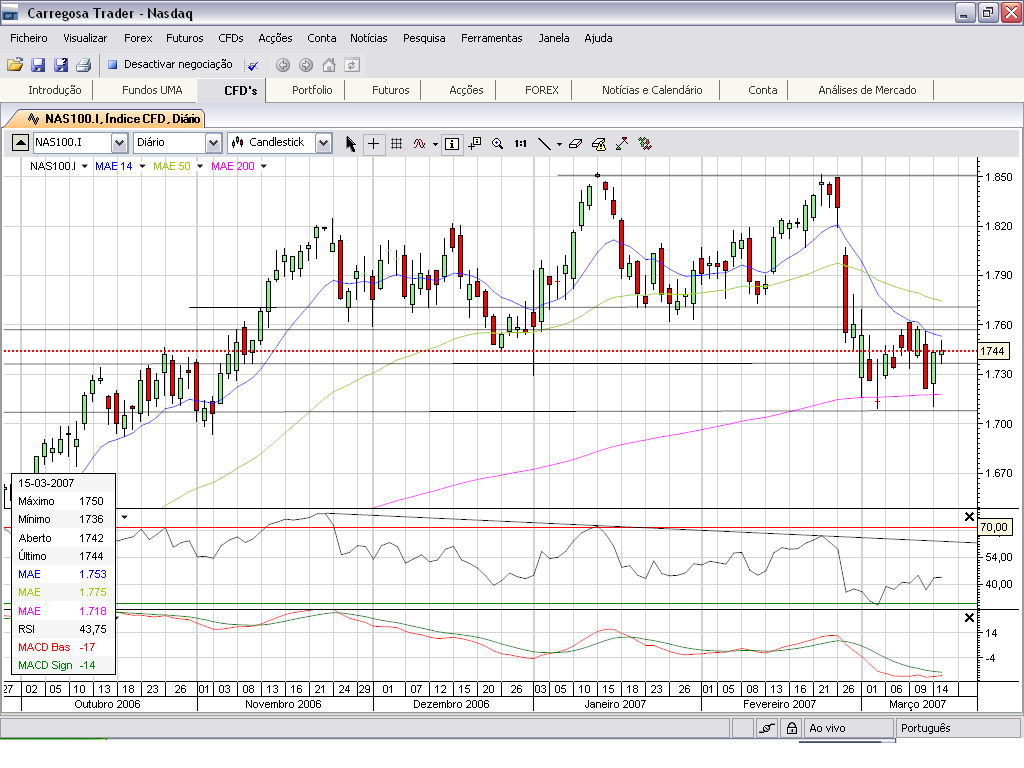
Task: Toggle the crosshair cursor tool
Action: coord(374,144)
